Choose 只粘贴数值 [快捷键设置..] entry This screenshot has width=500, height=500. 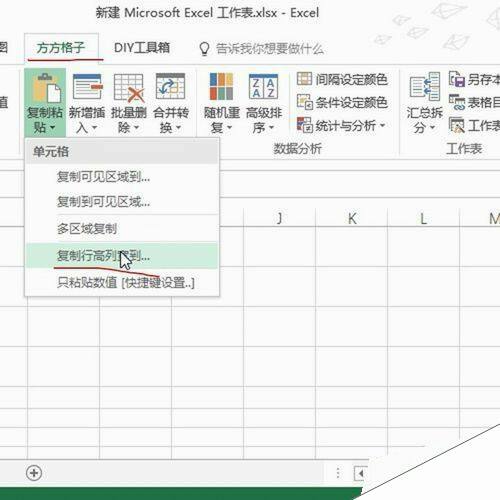coord(122,283)
